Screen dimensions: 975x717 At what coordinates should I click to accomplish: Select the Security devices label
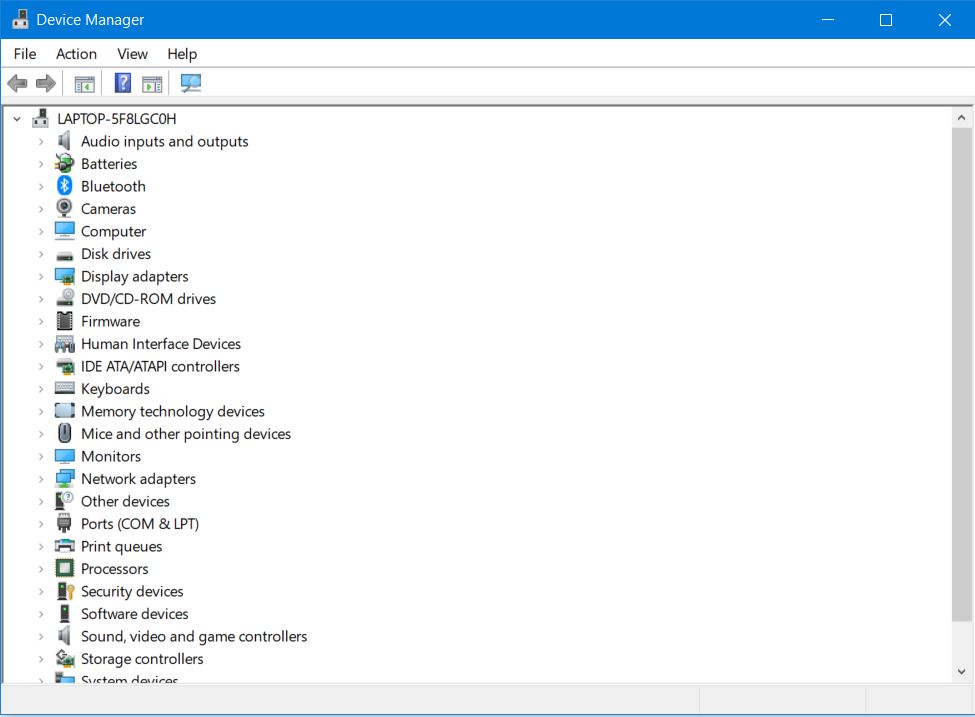pos(132,591)
